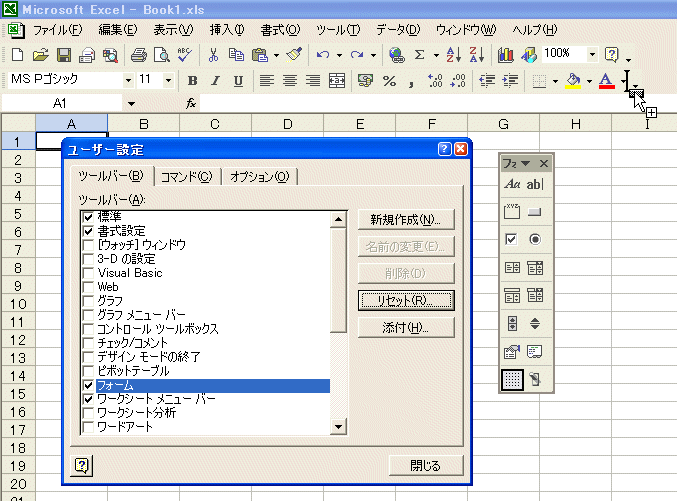Open the Forms toolbar options arrow

coord(525,163)
